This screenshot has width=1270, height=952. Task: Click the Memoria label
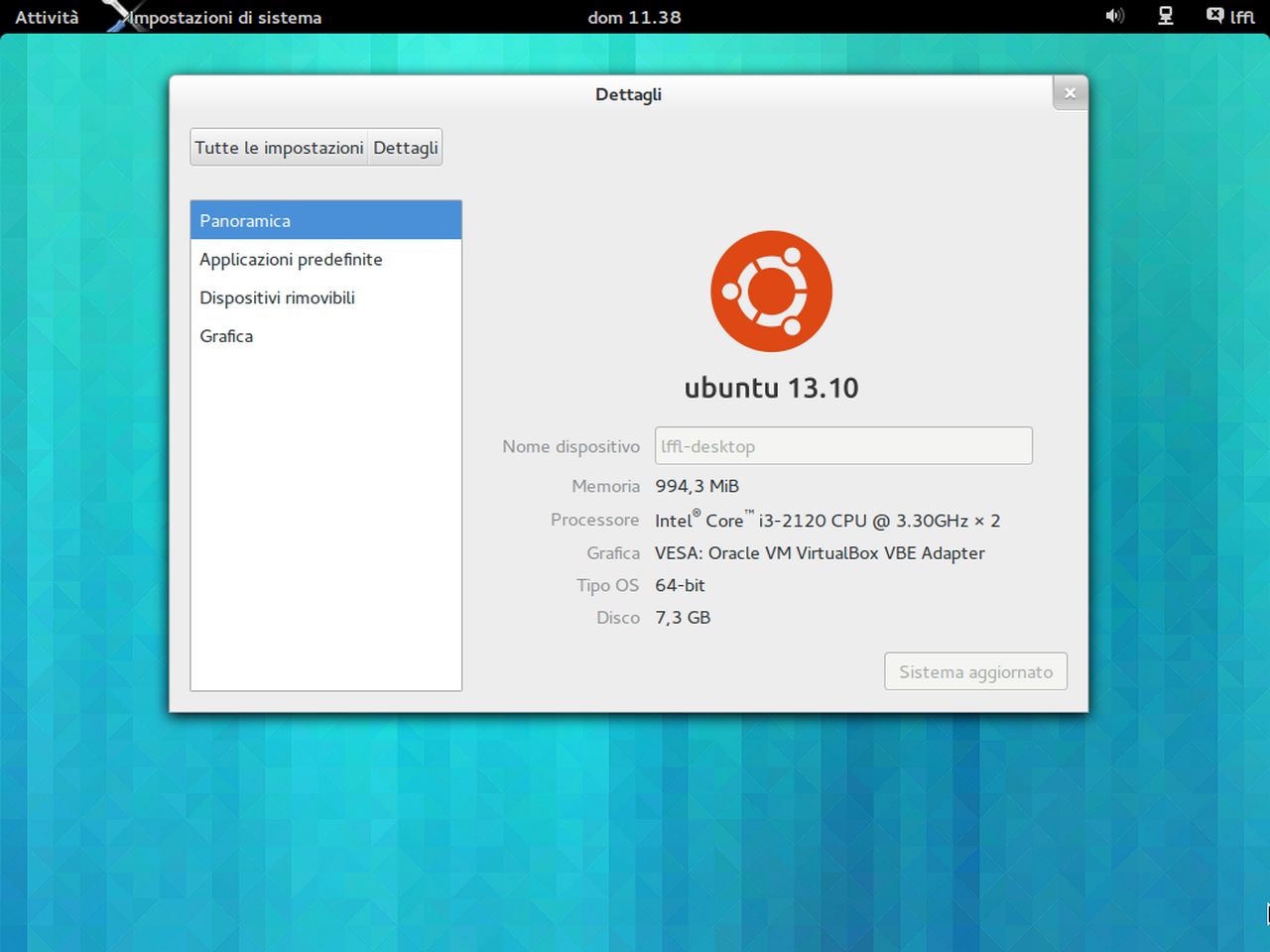[x=605, y=486]
